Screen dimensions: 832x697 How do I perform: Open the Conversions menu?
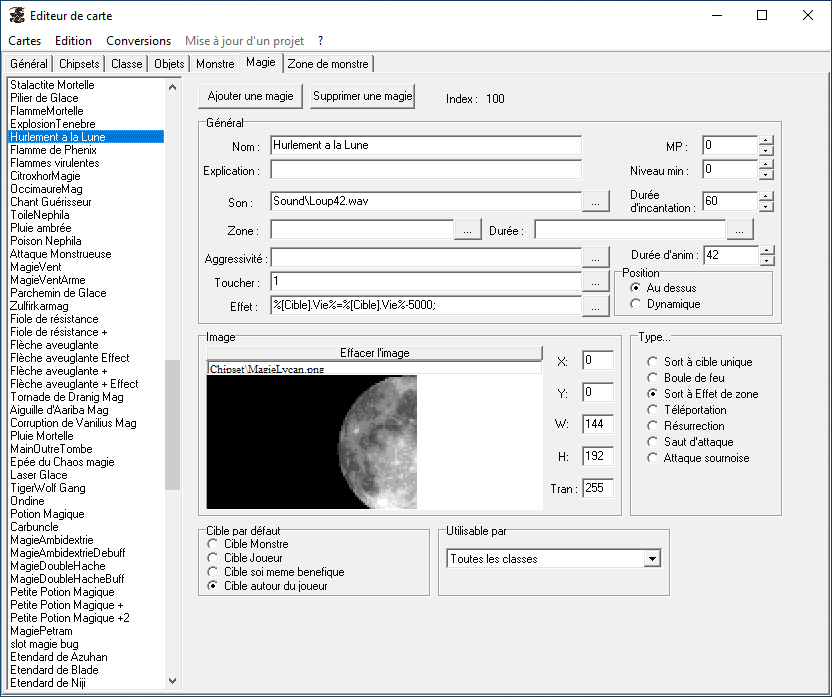coord(138,41)
